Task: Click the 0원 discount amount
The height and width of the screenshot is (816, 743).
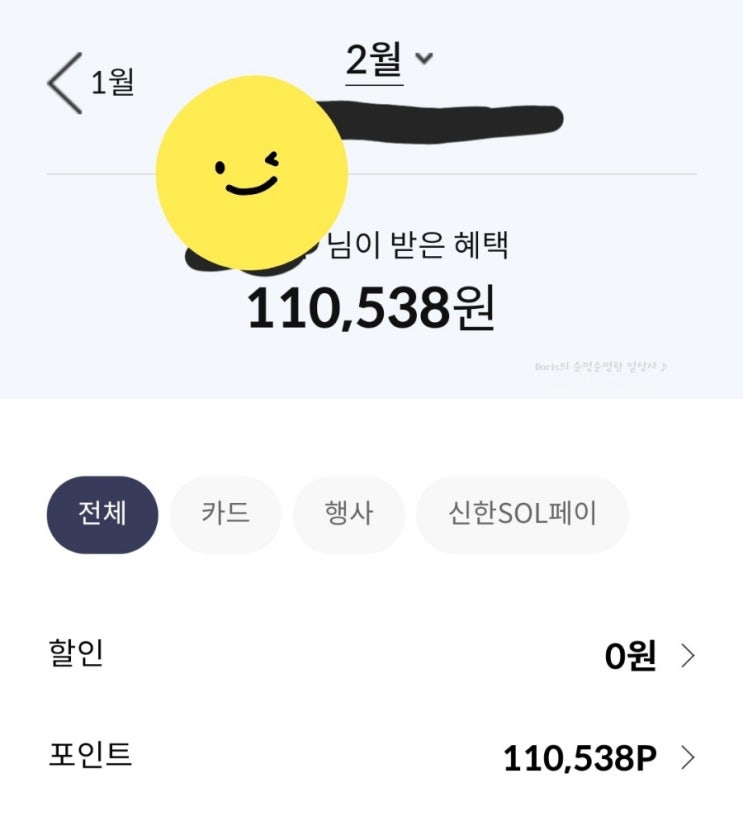Action: (x=630, y=656)
